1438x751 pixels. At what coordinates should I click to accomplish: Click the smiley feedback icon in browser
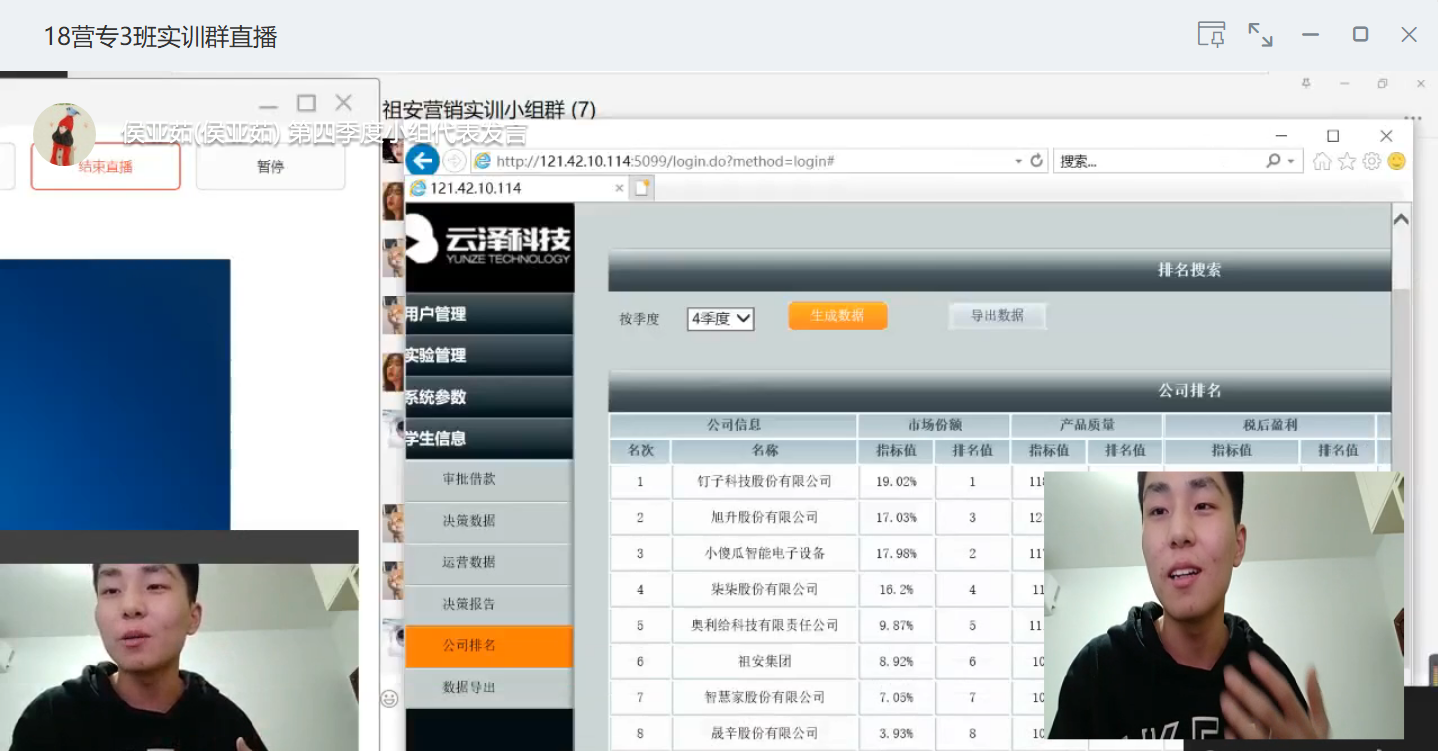point(1396,161)
